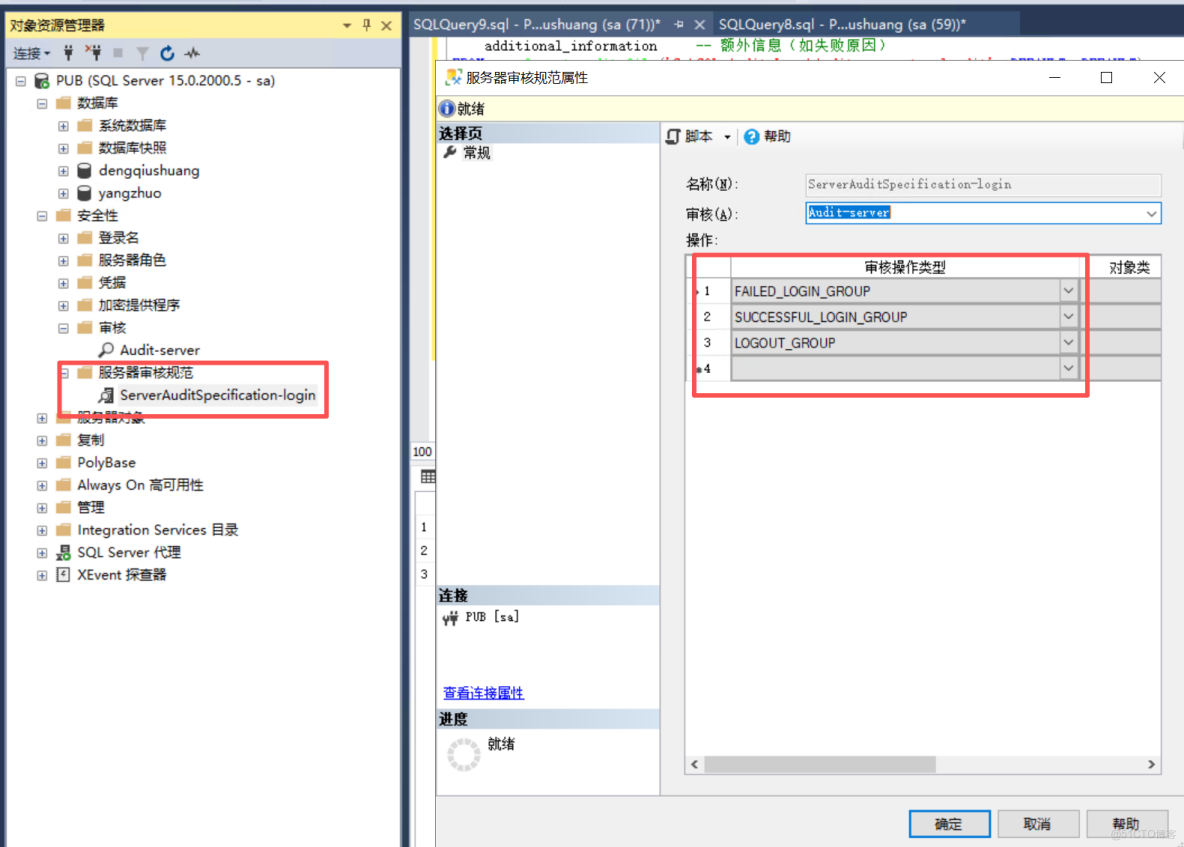The image size is (1184, 847).
Task: Open Activity Monitor from Object Explorer toolbar
Action: tap(191, 52)
